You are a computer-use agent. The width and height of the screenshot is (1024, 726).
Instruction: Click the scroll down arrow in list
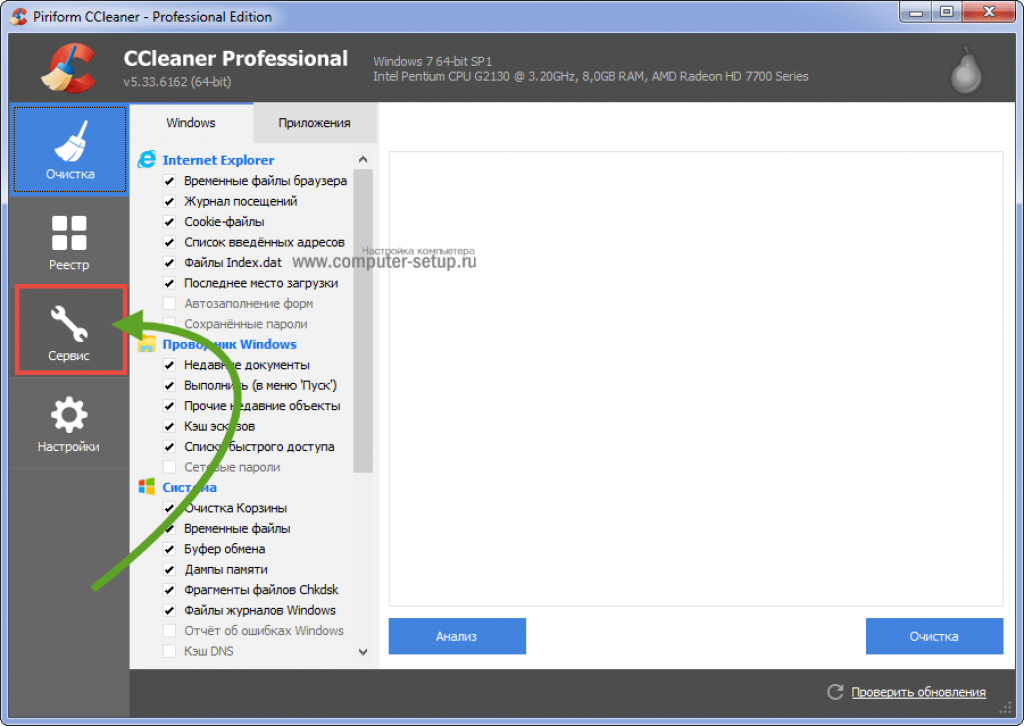click(363, 652)
